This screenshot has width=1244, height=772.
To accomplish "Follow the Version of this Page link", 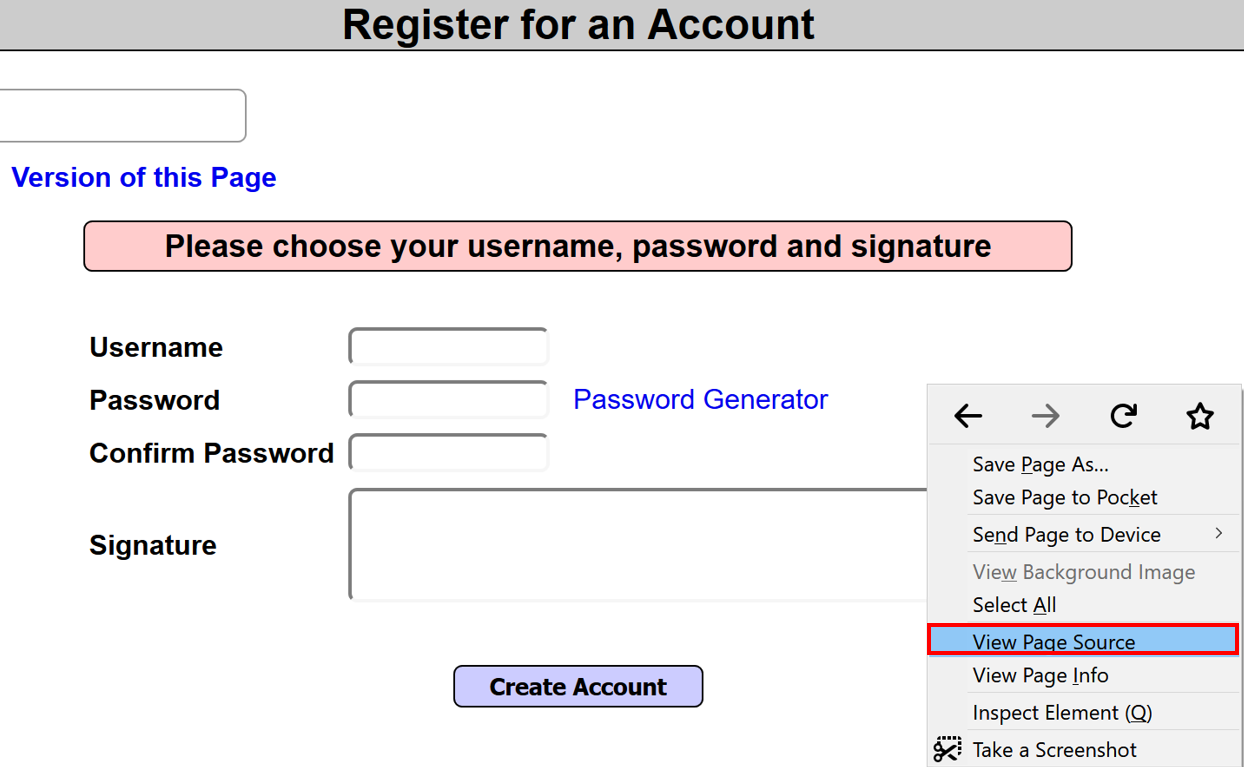I will coord(143,178).
